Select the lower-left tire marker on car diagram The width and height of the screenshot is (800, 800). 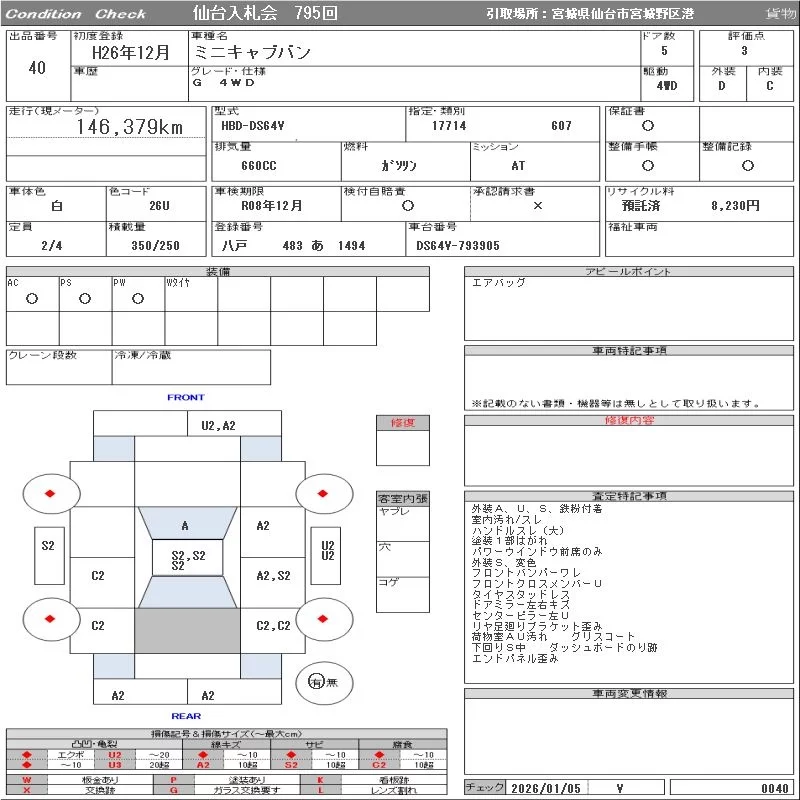click(50, 618)
